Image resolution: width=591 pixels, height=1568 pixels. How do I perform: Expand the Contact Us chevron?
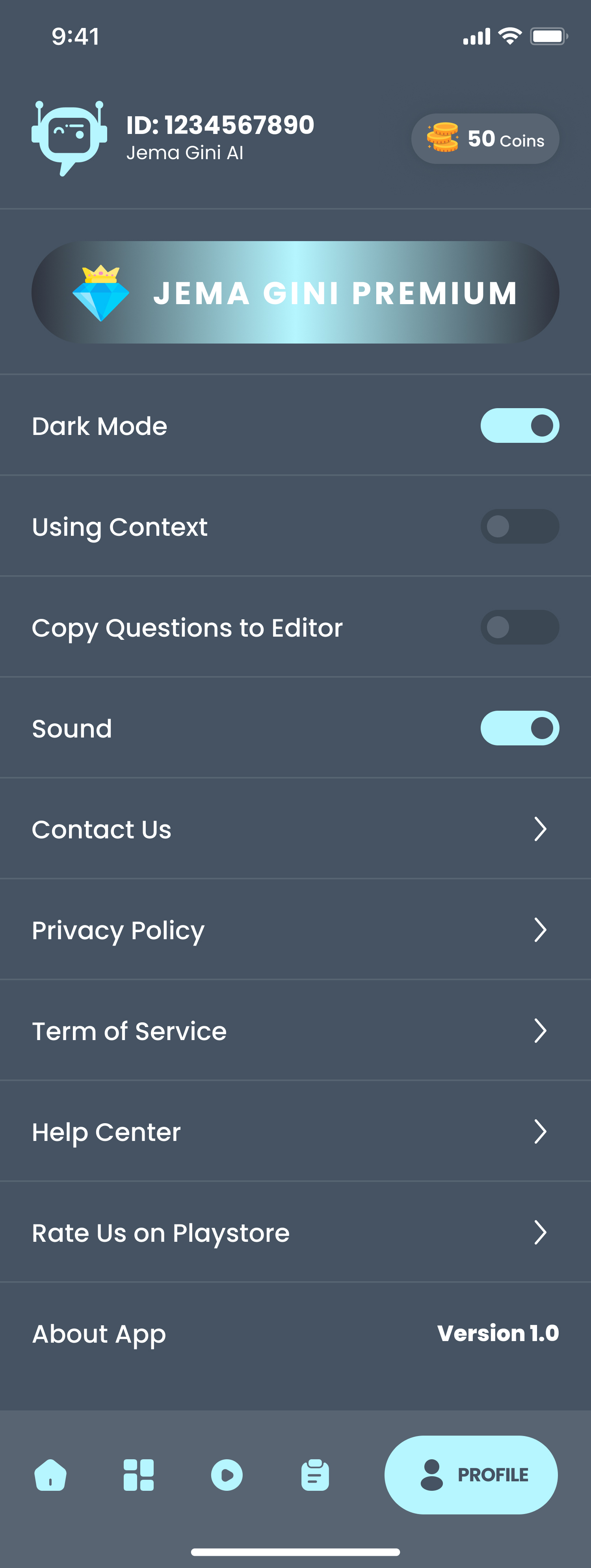tap(540, 829)
